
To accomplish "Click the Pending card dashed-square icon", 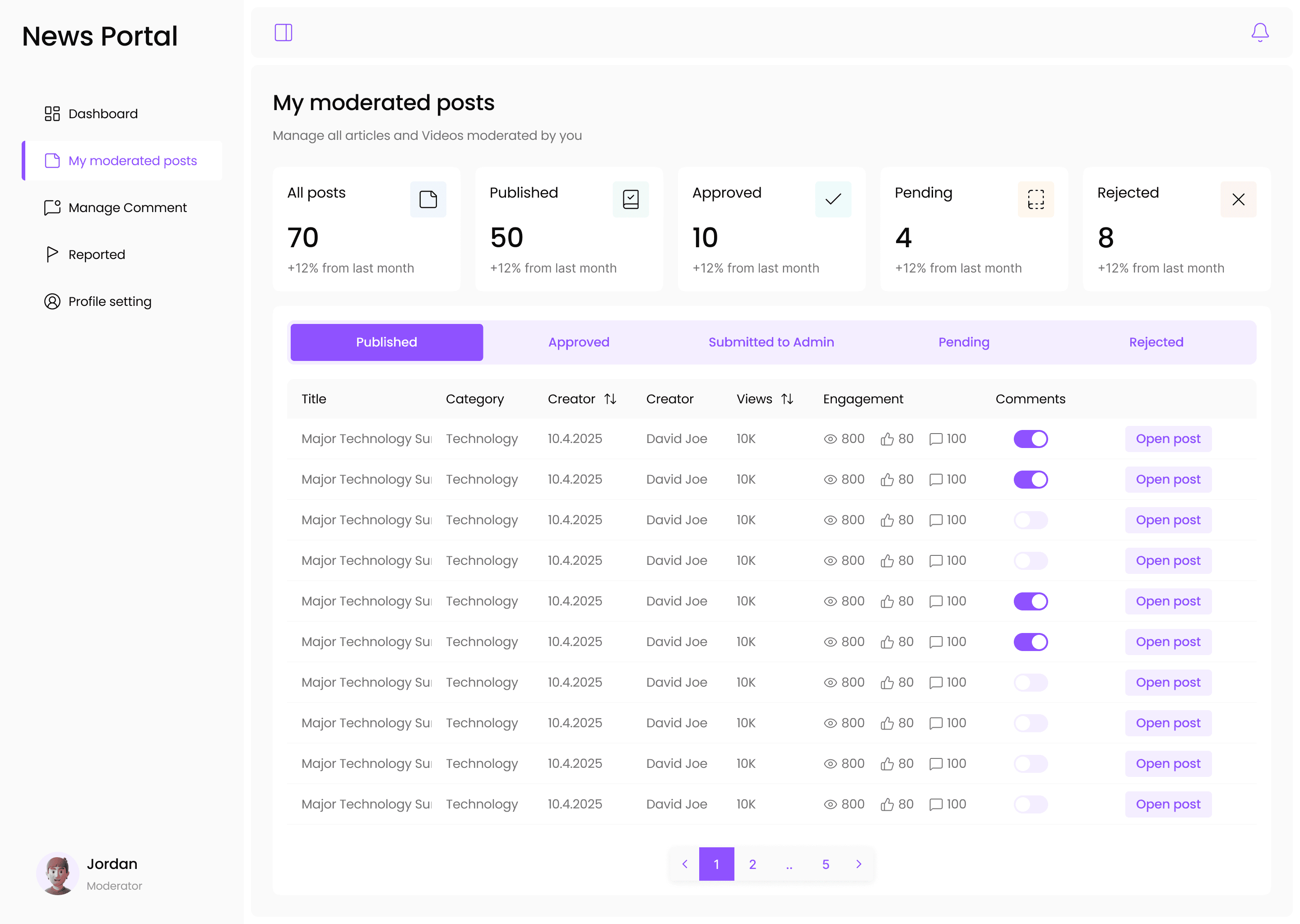I will click(x=1035, y=200).
